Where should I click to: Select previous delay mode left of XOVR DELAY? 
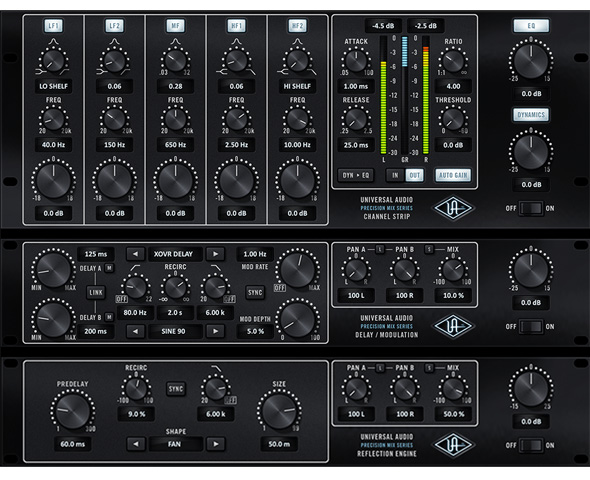[x=135, y=254]
